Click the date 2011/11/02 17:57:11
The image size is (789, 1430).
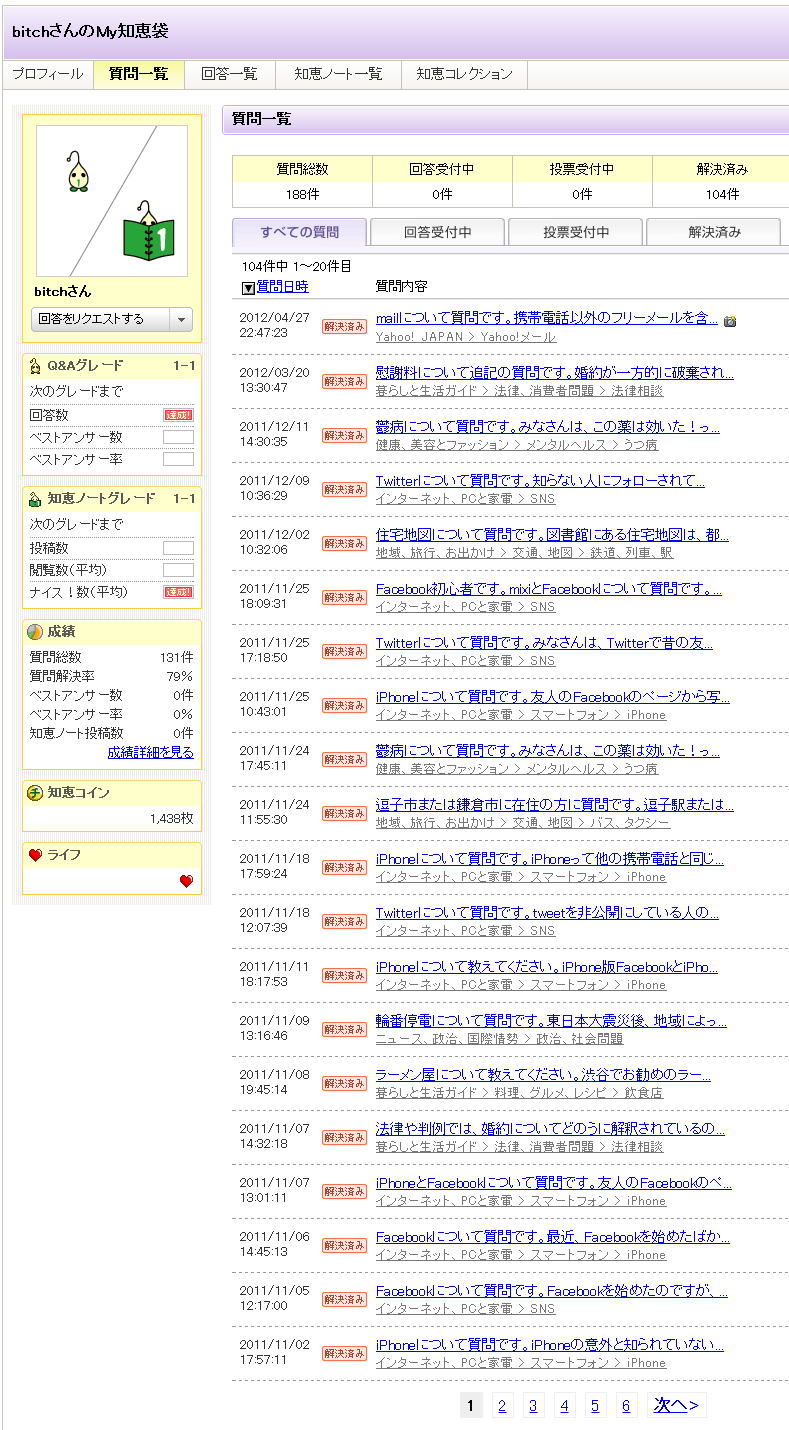pos(275,1352)
